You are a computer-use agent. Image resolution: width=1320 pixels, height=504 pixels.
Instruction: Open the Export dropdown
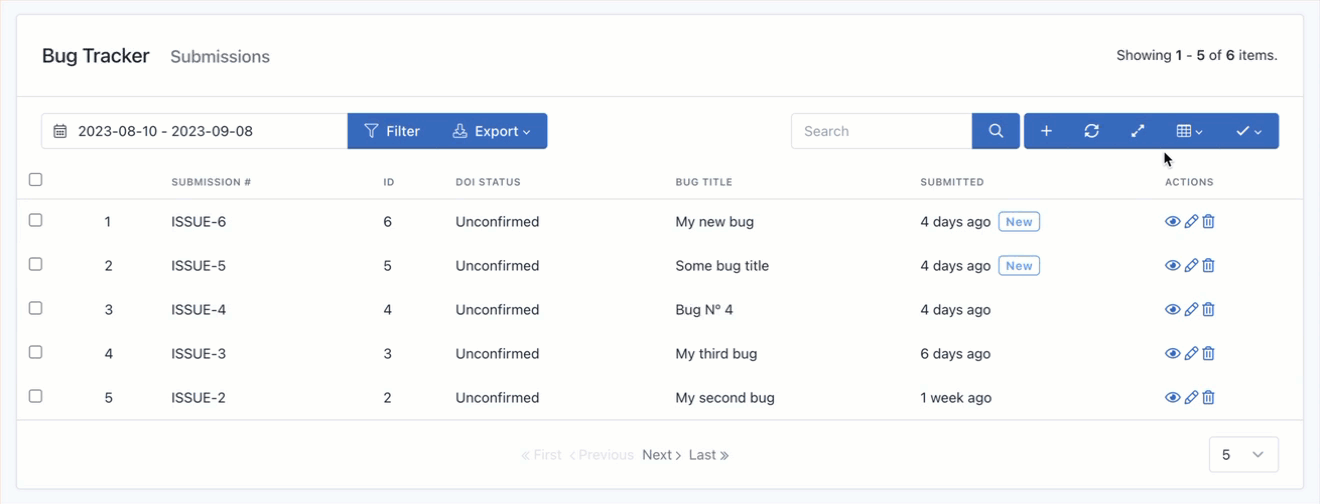[491, 131]
